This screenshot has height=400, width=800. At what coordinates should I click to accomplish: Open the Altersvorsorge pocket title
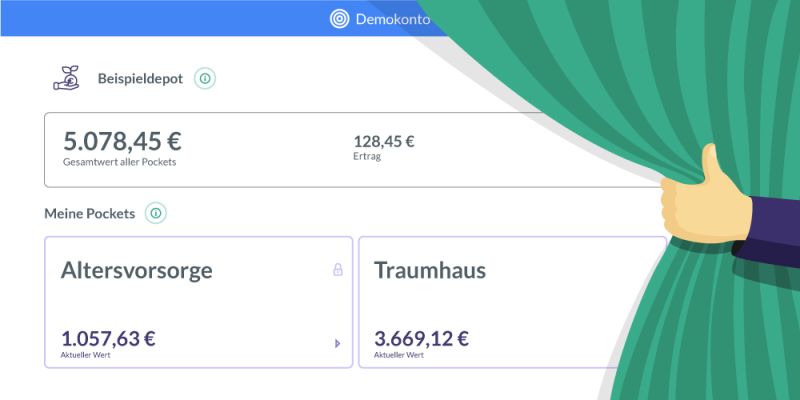pyautogui.click(x=137, y=270)
